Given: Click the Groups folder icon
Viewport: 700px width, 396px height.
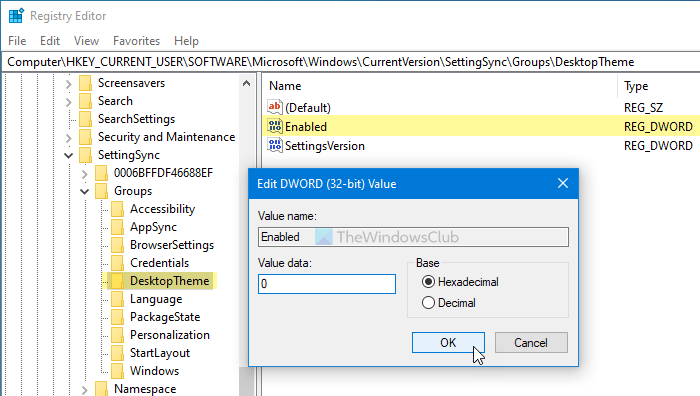Looking at the screenshot, I should tap(101, 191).
